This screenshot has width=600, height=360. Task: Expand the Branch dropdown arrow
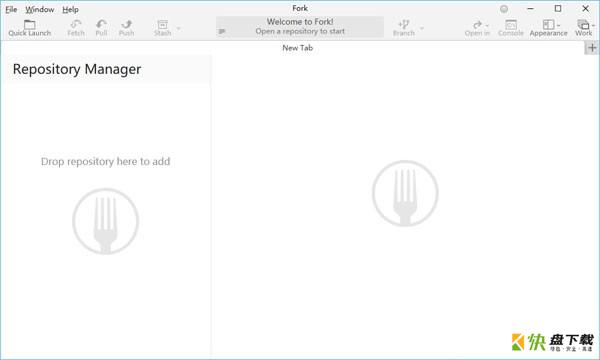(422, 28)
